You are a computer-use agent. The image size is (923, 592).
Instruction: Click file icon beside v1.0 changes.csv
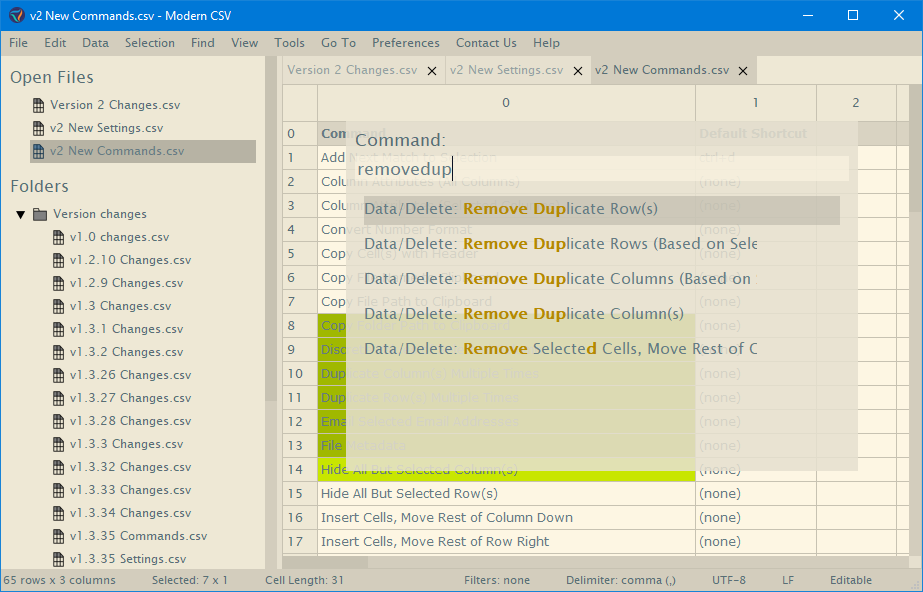point(58,237)
